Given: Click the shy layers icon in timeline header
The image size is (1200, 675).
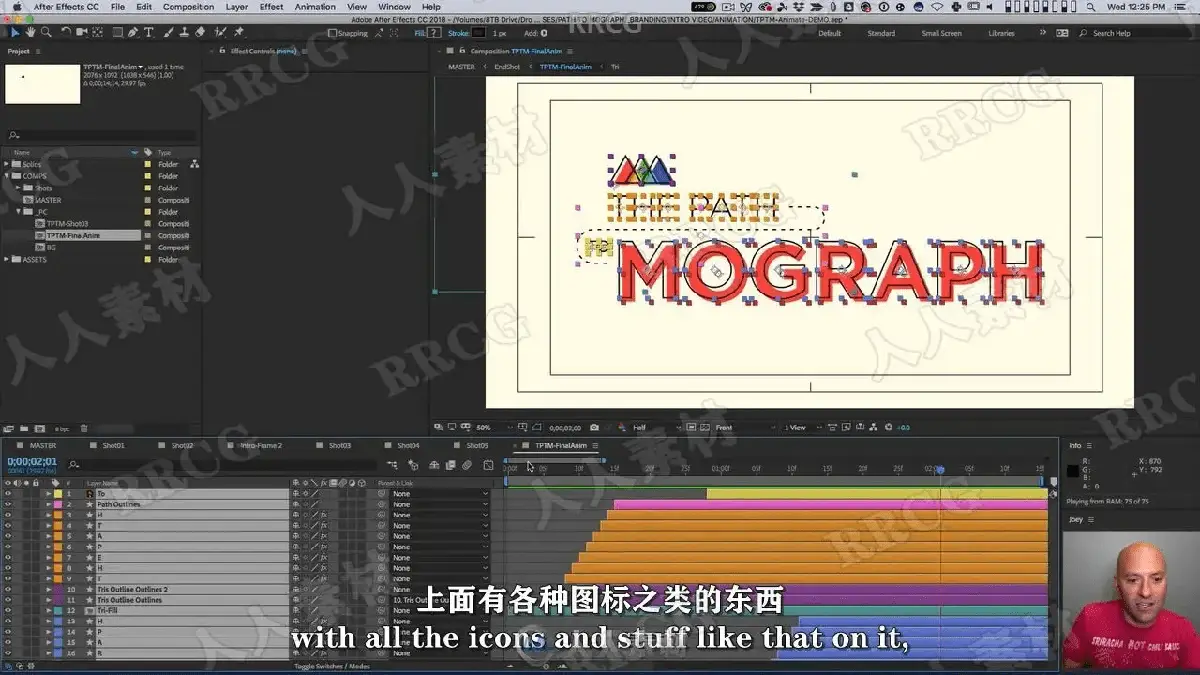Looking at the screenshot, I should coord(435,464).
